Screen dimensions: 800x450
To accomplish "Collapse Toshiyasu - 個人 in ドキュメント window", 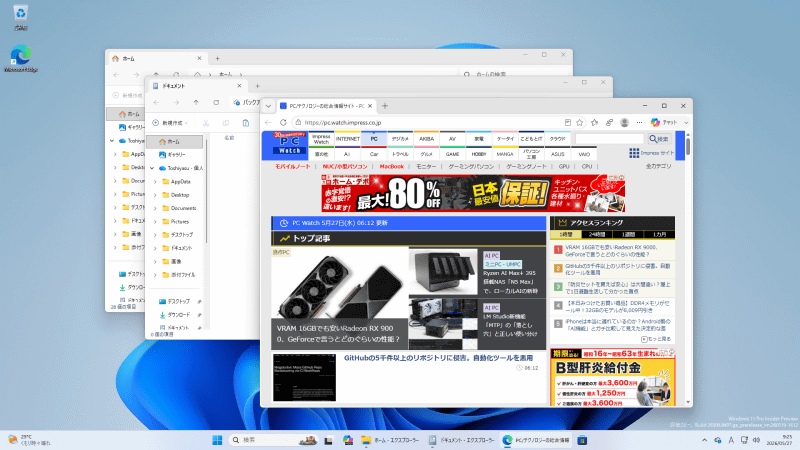I will (152, 168).
